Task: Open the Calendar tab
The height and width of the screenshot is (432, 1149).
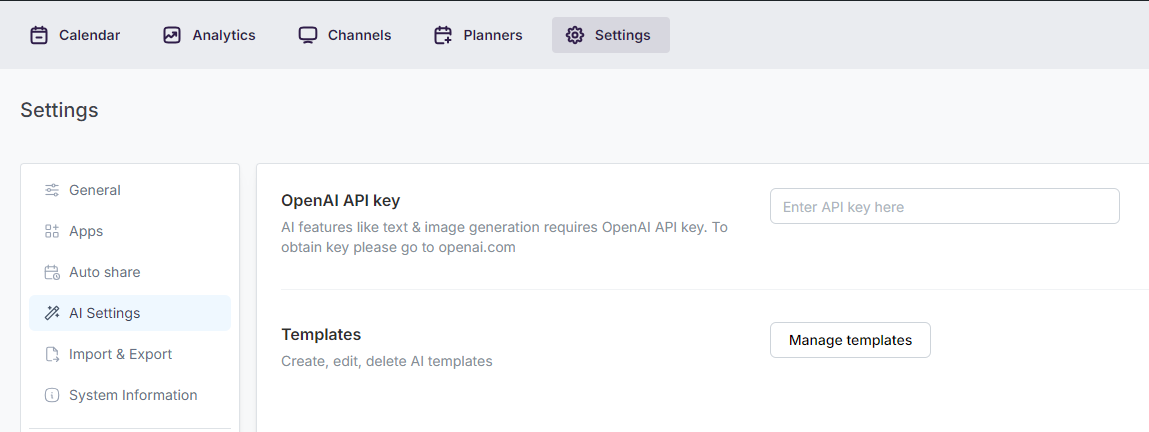Action: pyautogui.click(x=75, y=35)
